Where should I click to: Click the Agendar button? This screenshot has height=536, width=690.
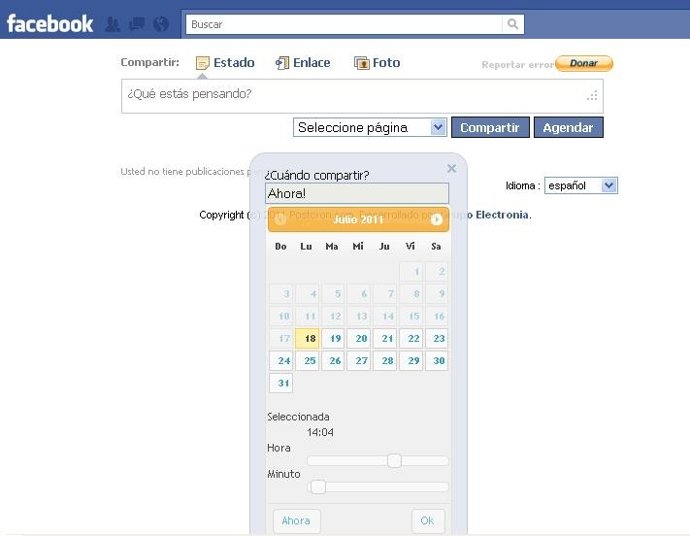(x=568, y=127)
